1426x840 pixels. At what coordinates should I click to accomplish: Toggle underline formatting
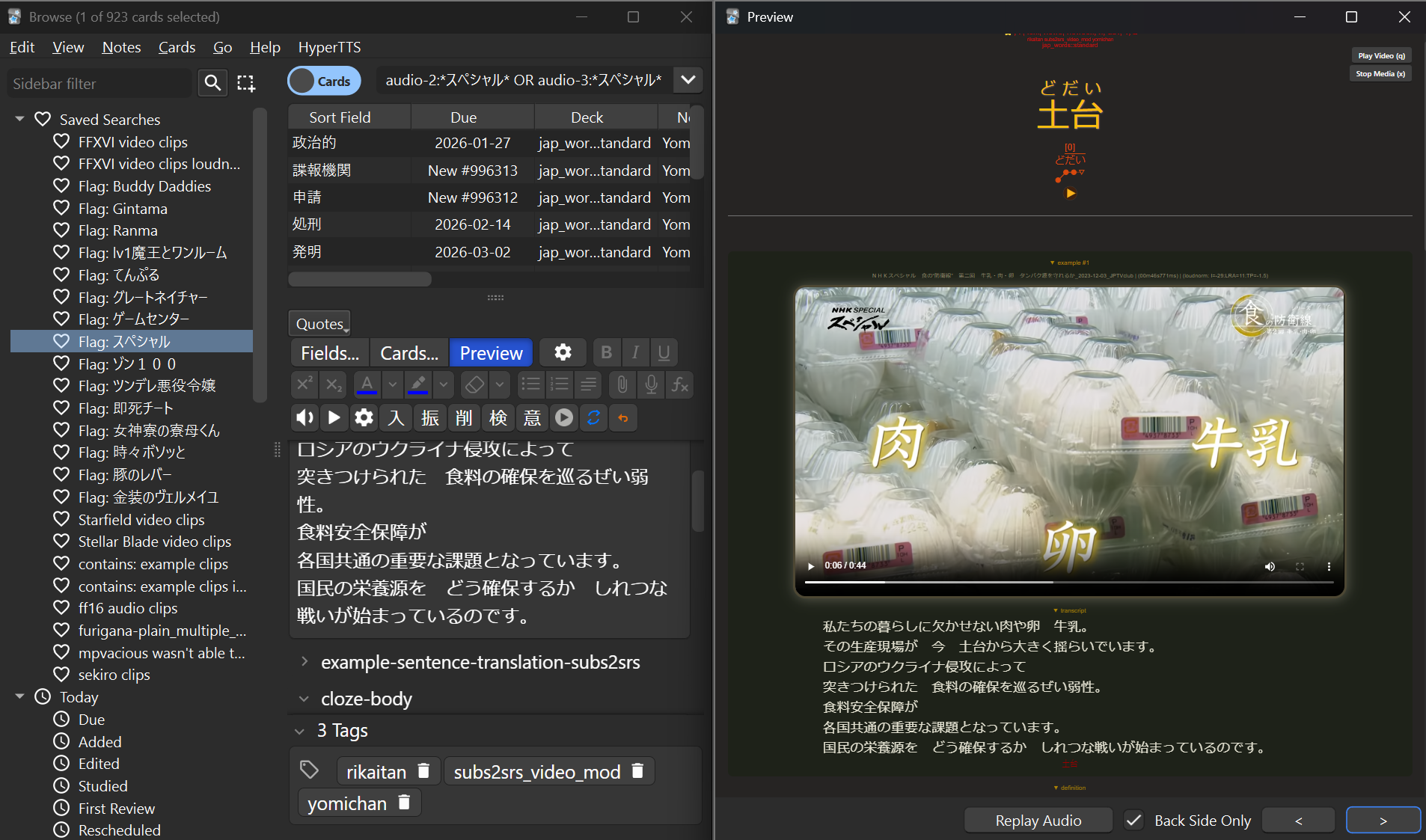[664, 352]
